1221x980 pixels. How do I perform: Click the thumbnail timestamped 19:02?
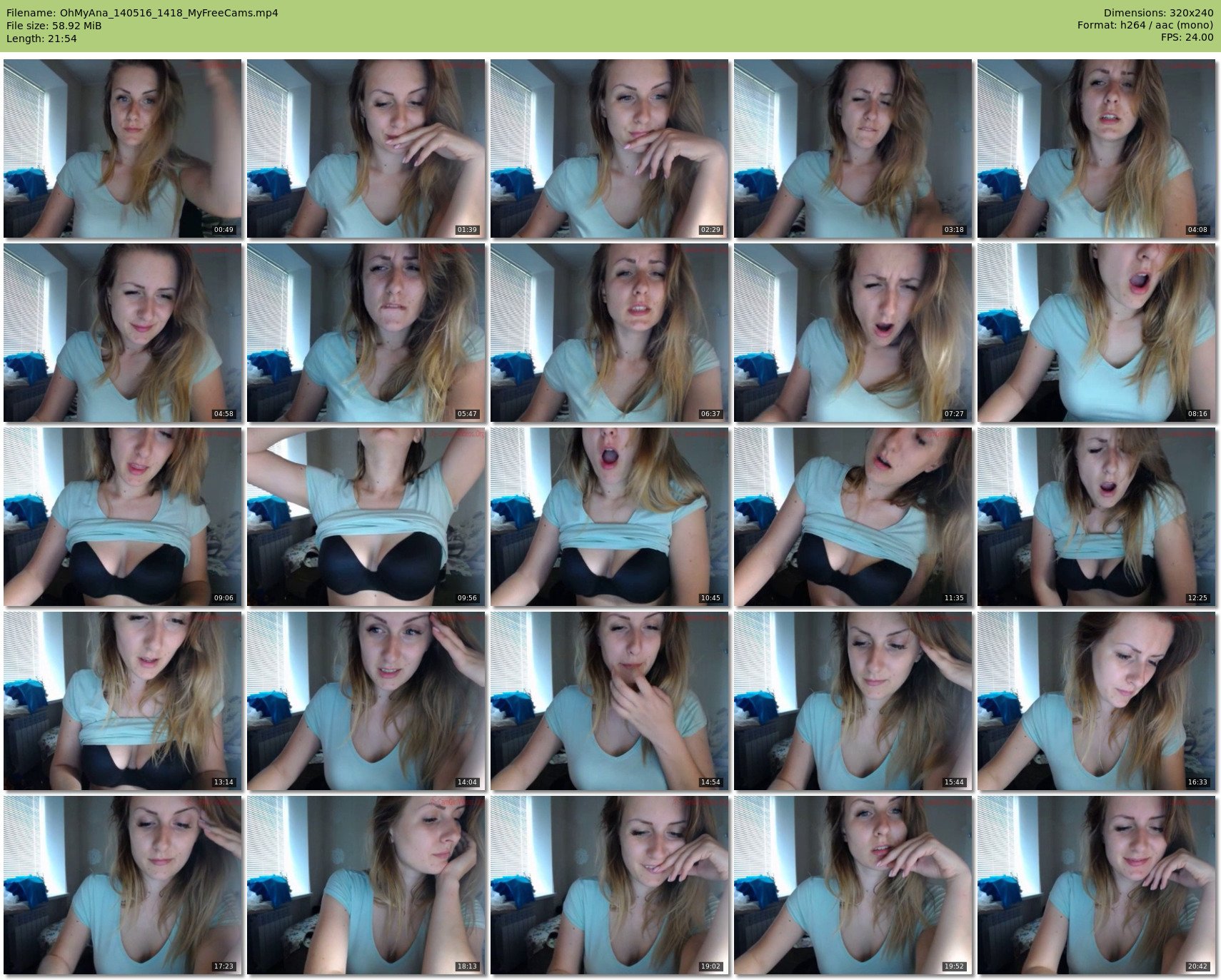click(609, 885)
